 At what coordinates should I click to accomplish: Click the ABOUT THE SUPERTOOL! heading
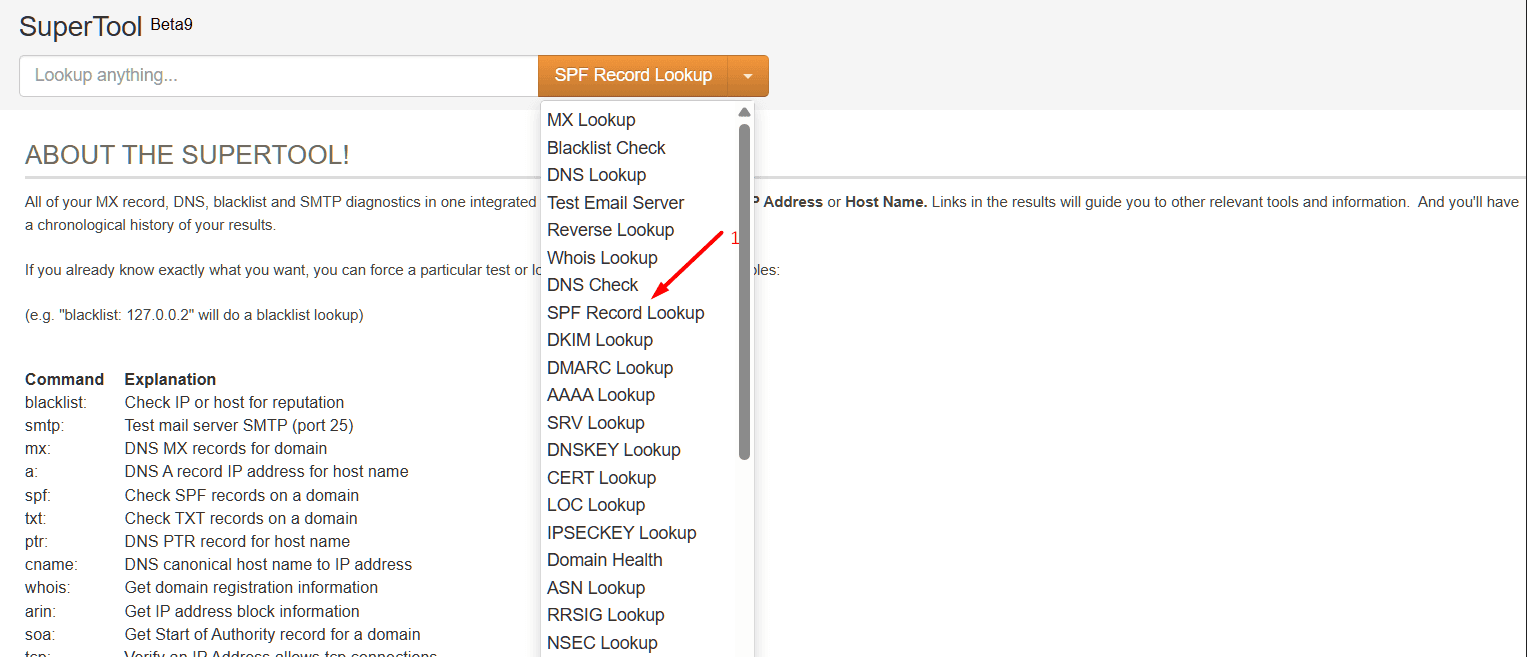(187, 155)
